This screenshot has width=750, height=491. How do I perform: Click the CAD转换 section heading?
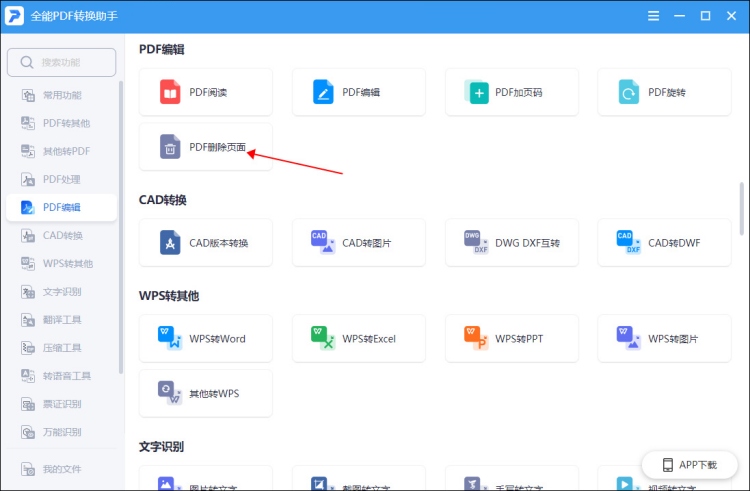[x=163, y=200]
